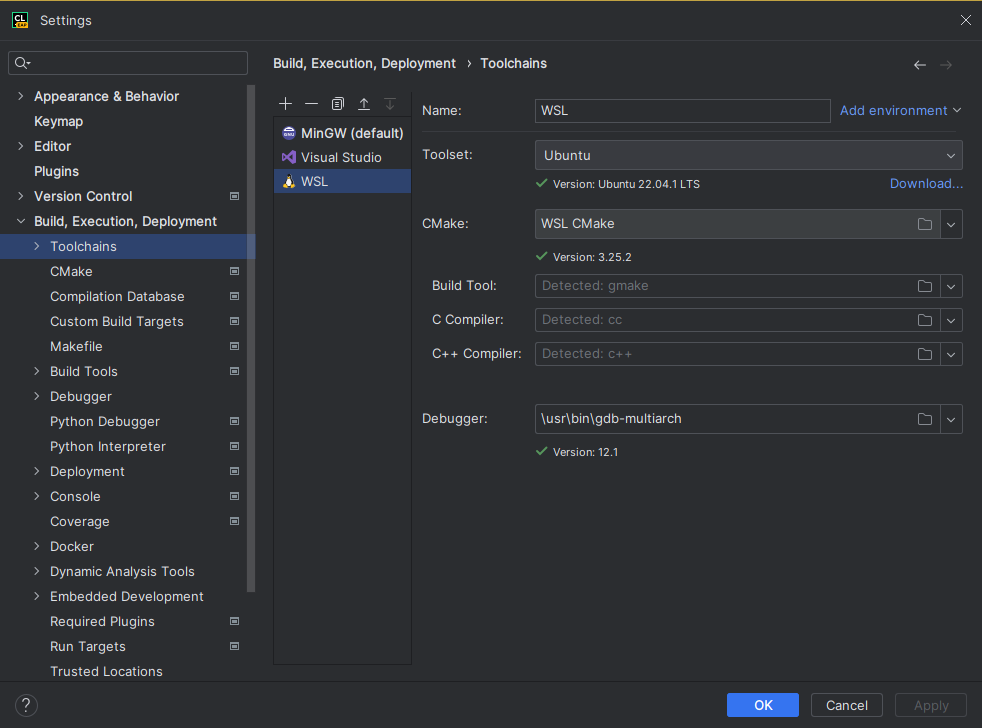Expand the Editor section
This screenshot has width=982, height=728.
click(x=21, y=146)
